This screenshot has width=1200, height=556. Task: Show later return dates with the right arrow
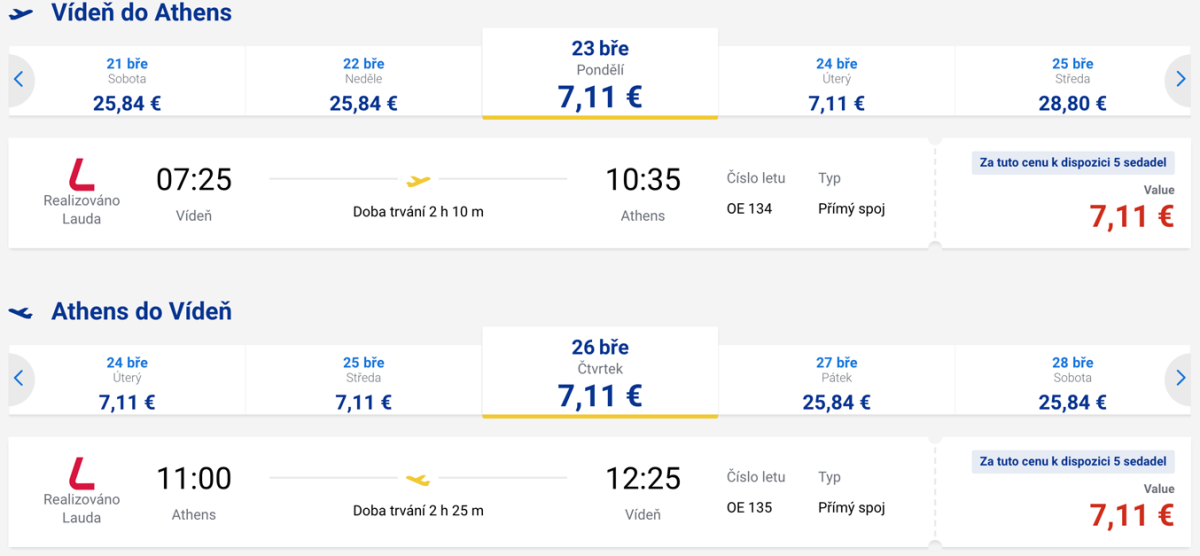tap(1181, 379)
